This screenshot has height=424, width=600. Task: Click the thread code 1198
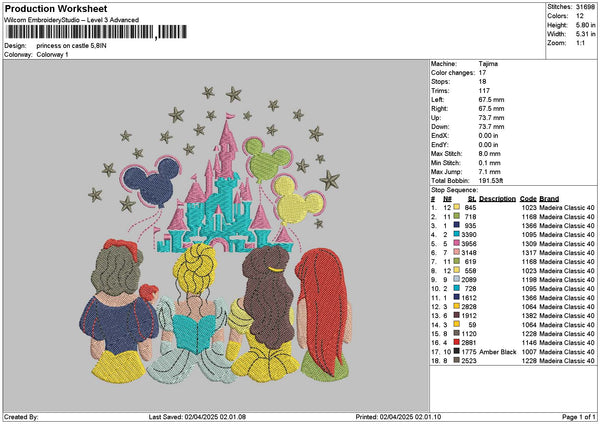529,280
